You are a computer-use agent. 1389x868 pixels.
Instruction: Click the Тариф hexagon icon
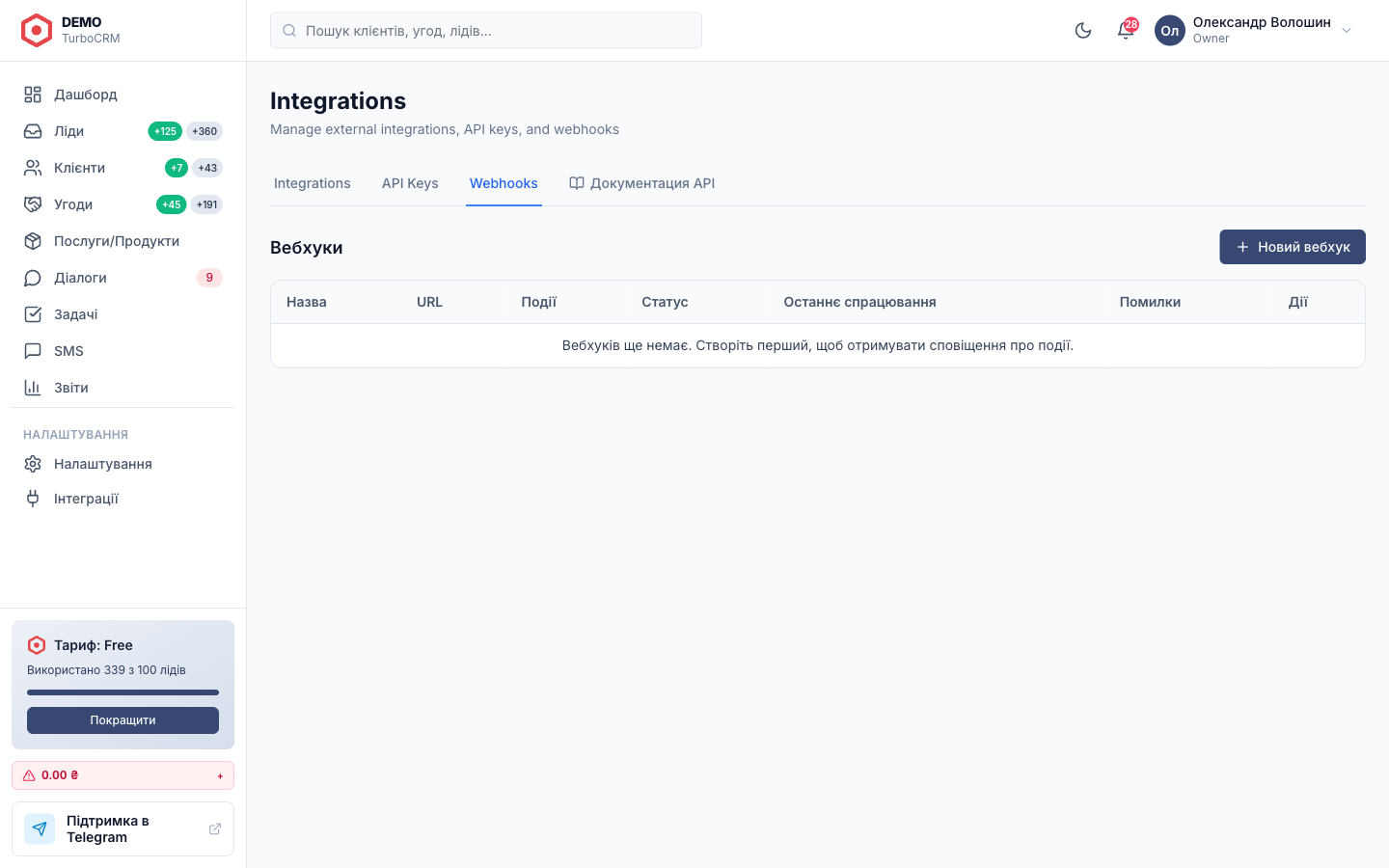37,645
